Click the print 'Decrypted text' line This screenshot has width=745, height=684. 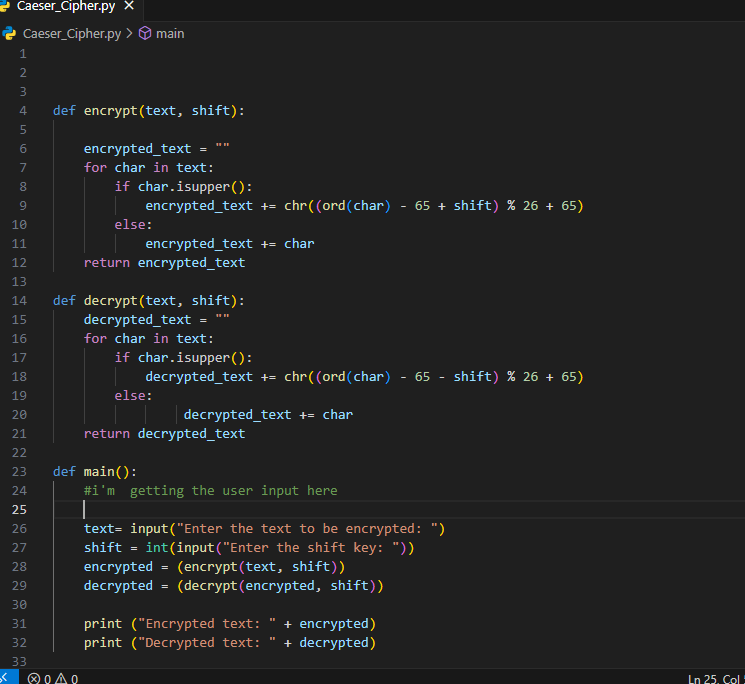point(230,643)
